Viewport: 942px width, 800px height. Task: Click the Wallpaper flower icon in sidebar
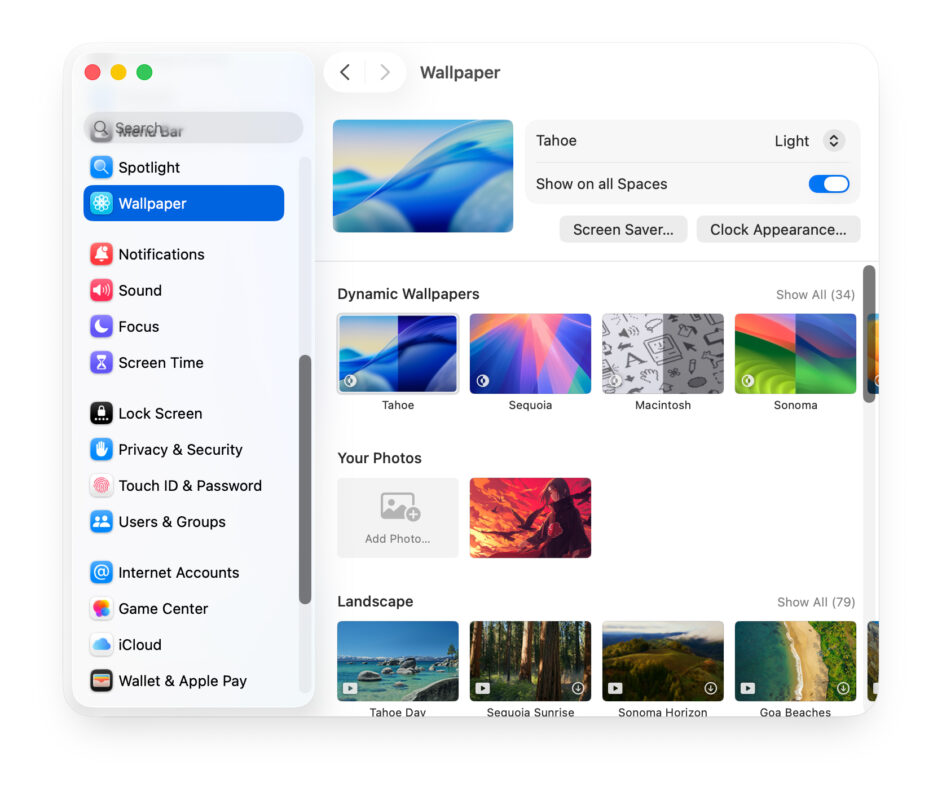pyautogui.click(x=101, y=203)
